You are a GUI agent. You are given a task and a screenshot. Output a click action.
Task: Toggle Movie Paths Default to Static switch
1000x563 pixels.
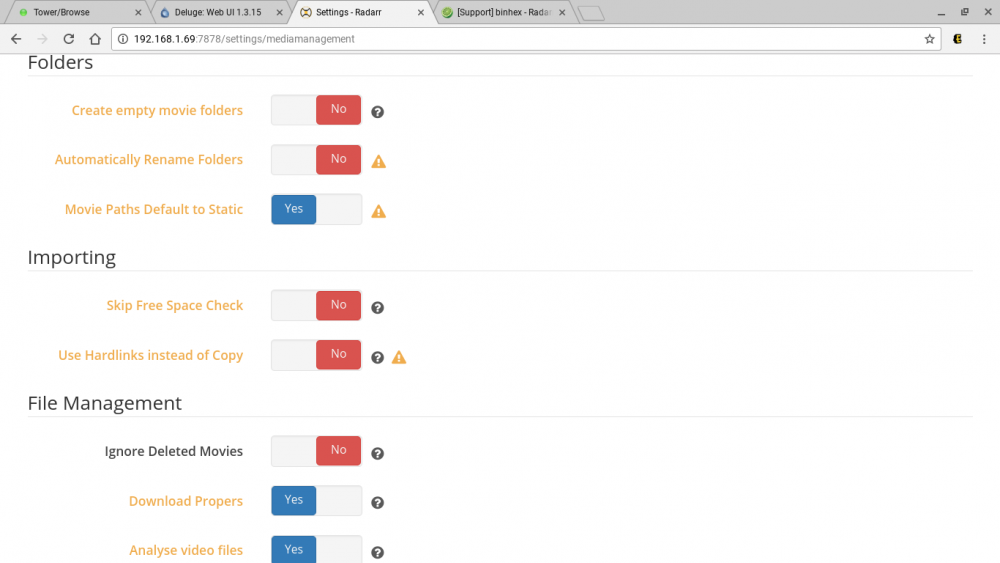pos(316,209)
